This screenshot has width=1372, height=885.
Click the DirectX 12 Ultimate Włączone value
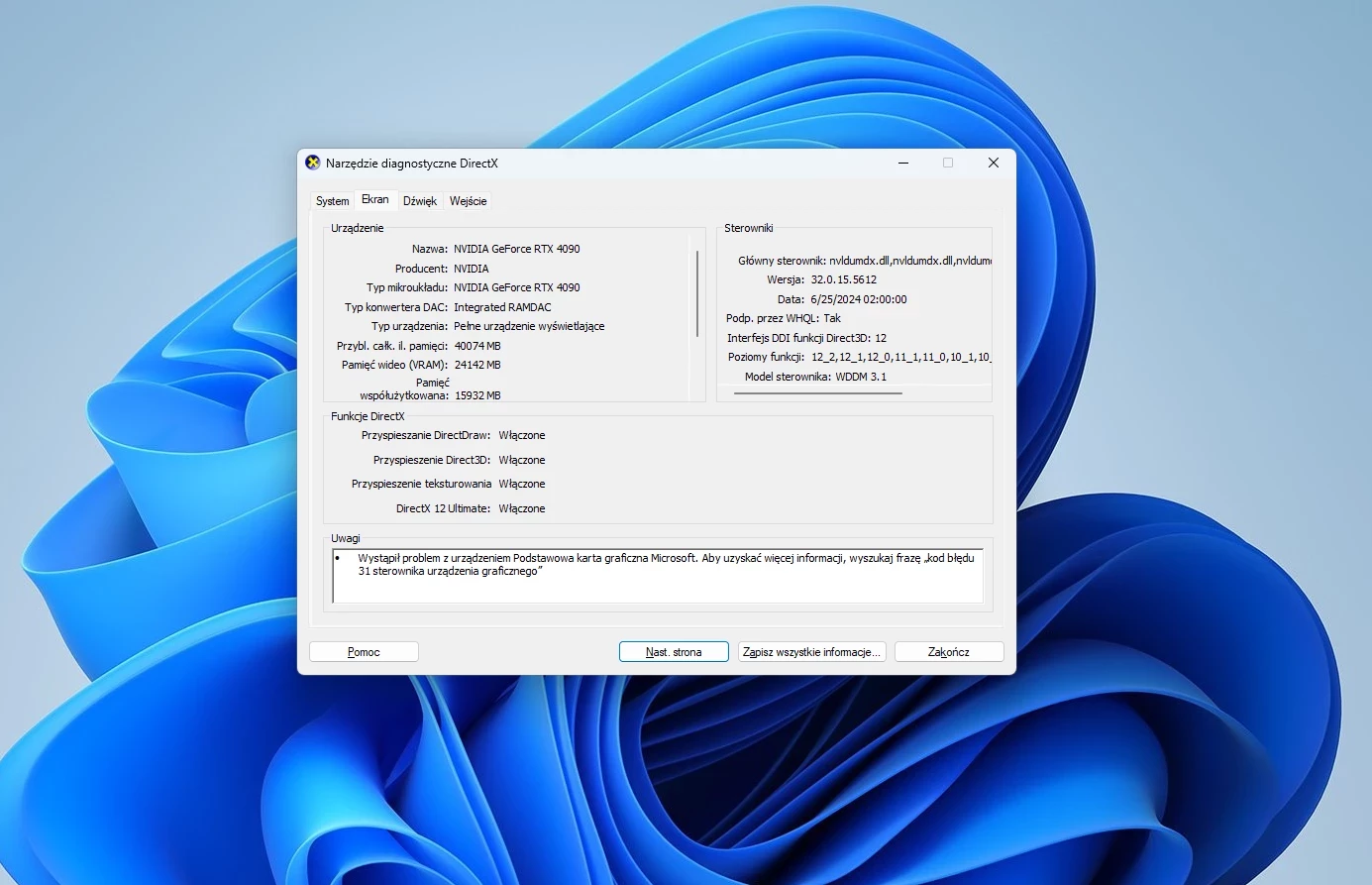coord(522,508)
